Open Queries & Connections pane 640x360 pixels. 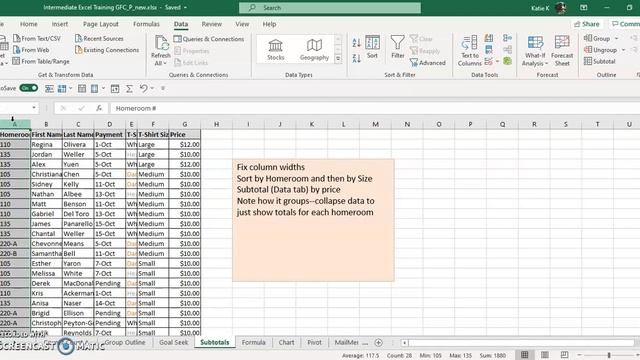coord(209,39)
